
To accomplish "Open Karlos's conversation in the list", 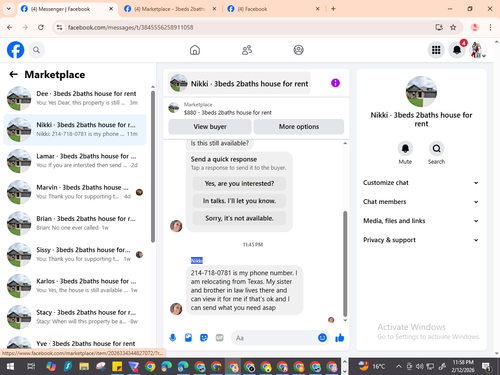I will (x=75, y=286).
